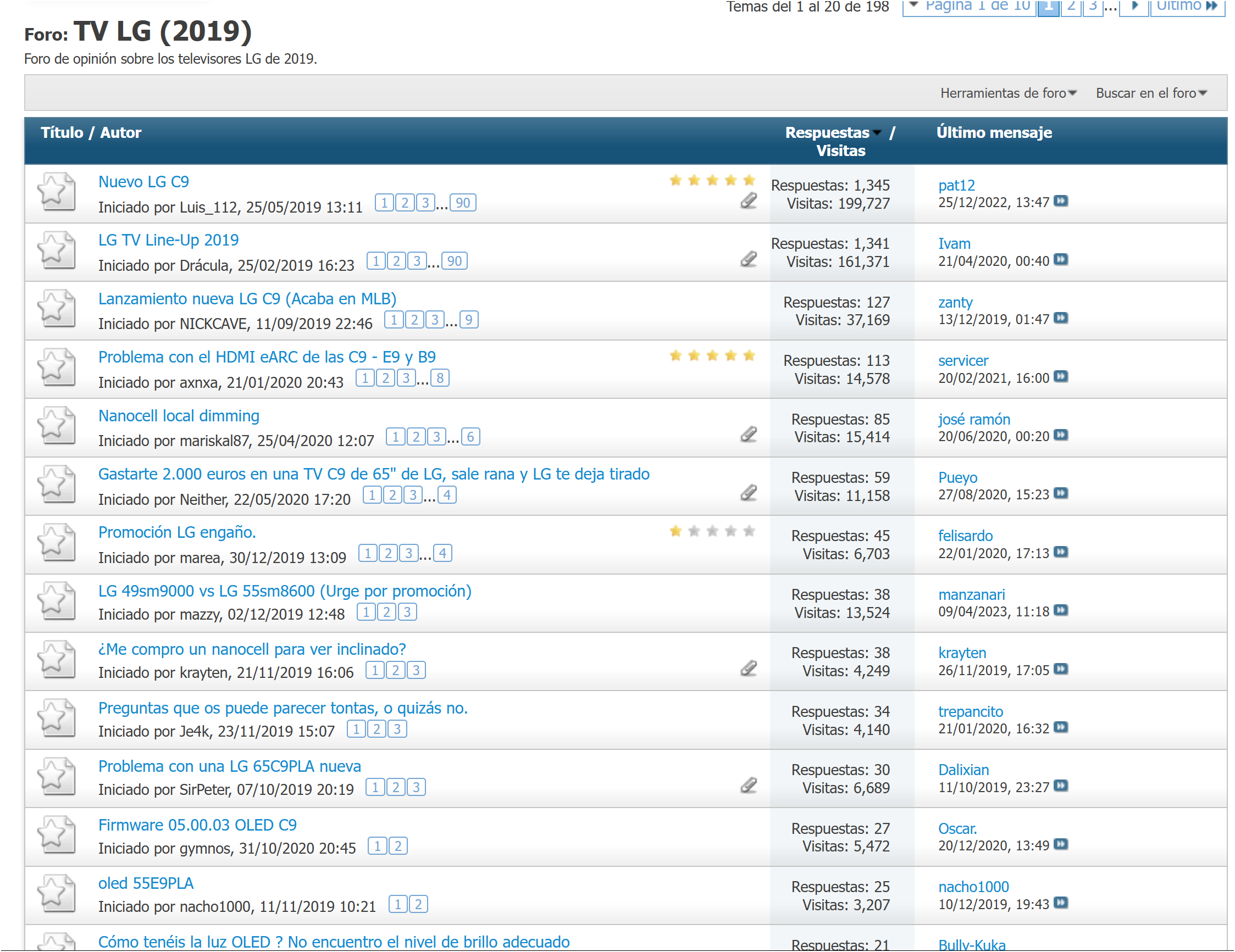Open Cómo tenéis la luz OLED thread

click(334, 943)
